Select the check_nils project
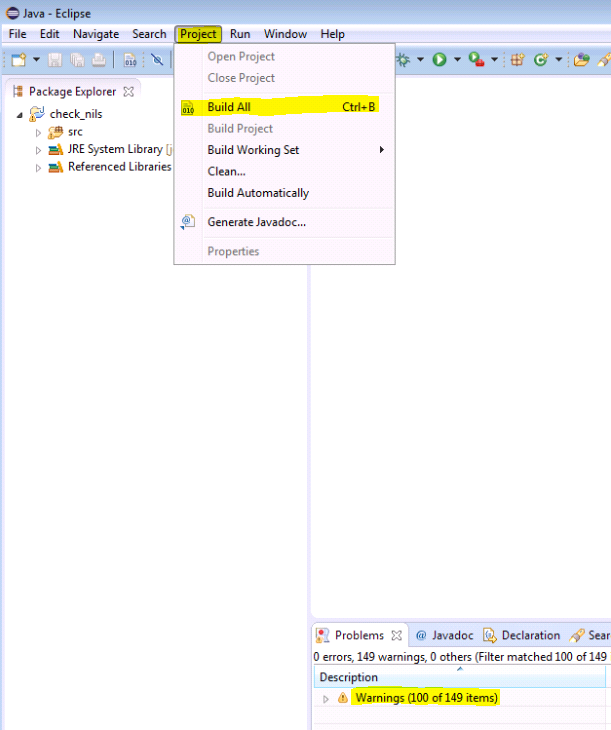The image size is (611, 730). 76,114
